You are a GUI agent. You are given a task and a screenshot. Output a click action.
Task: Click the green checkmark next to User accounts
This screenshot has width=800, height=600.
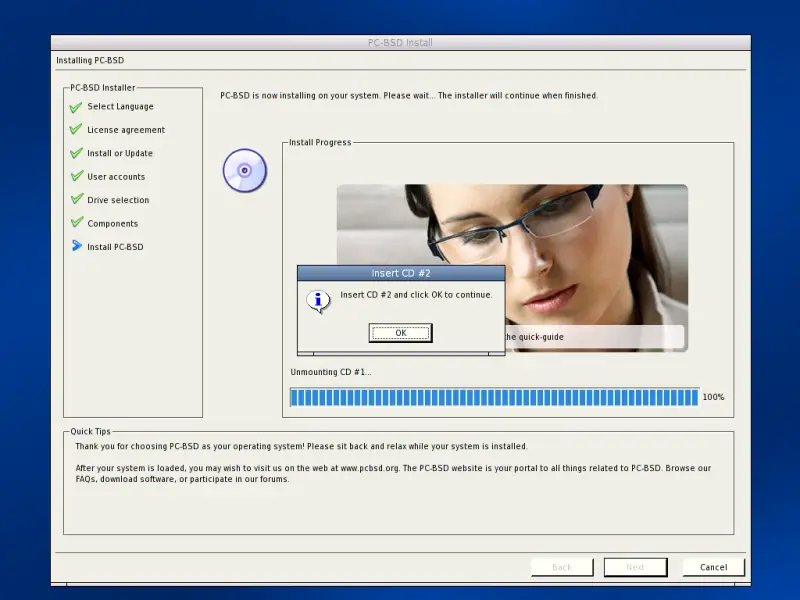76,177
